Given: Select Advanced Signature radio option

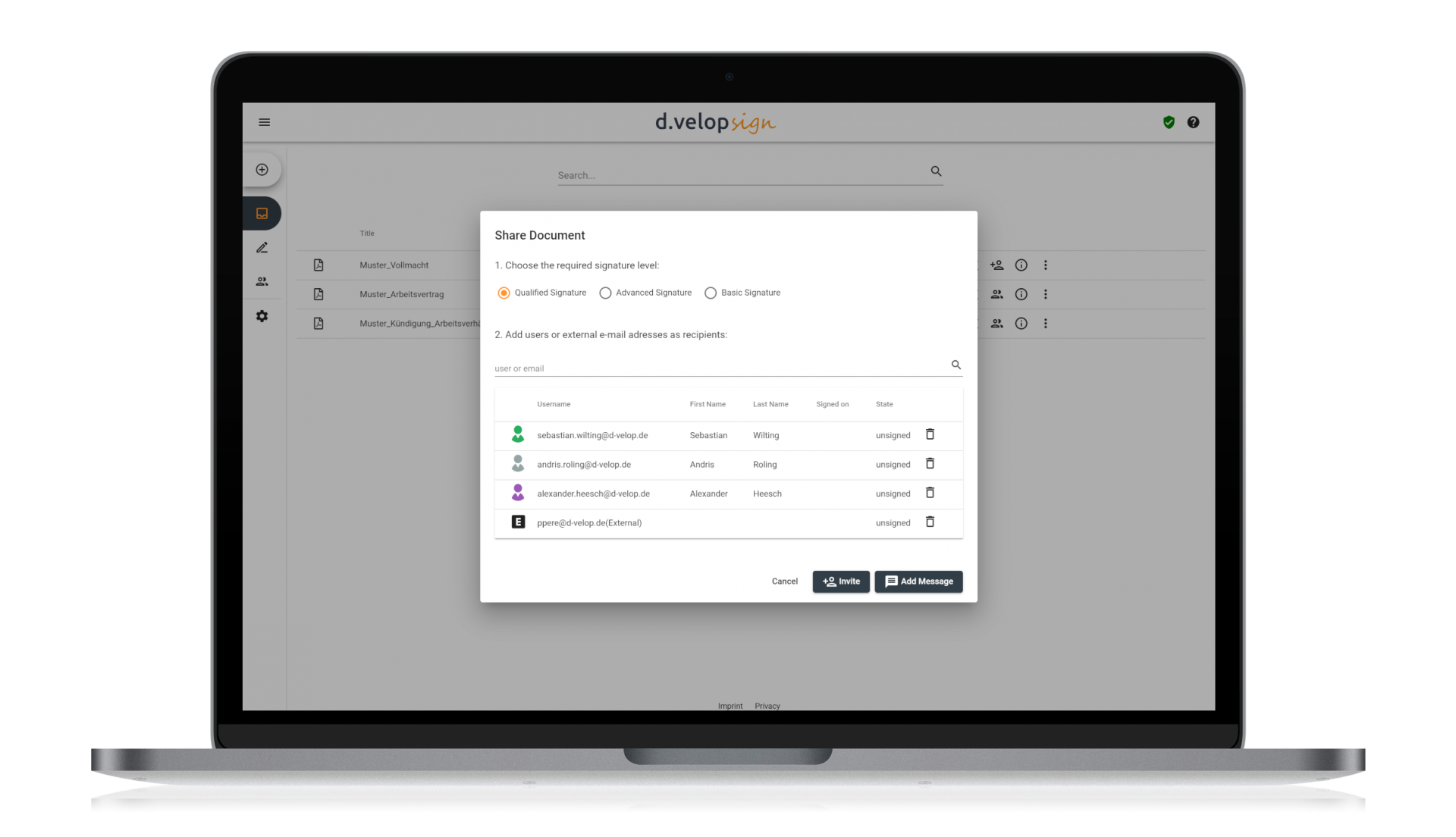Looking at the screenshot, I should tap(605, 293).
